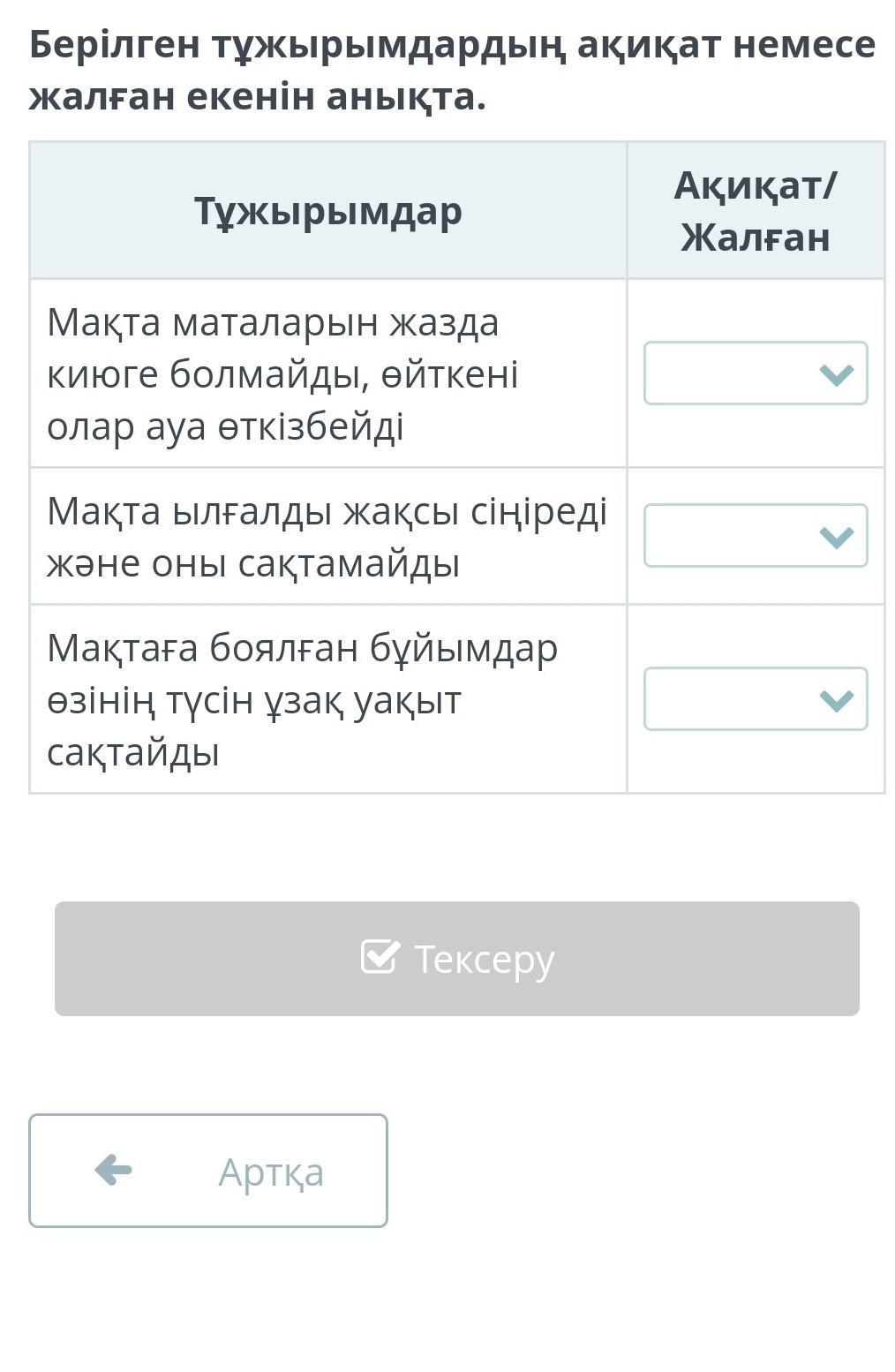This screenshot has height=1372, width=895.
Task: Select the statement about dyed cotton keeping color
Action: pos(302,700)
